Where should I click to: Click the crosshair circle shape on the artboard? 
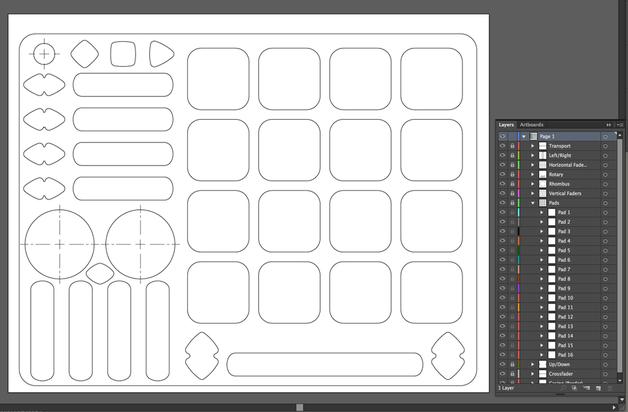click(44, 54)
